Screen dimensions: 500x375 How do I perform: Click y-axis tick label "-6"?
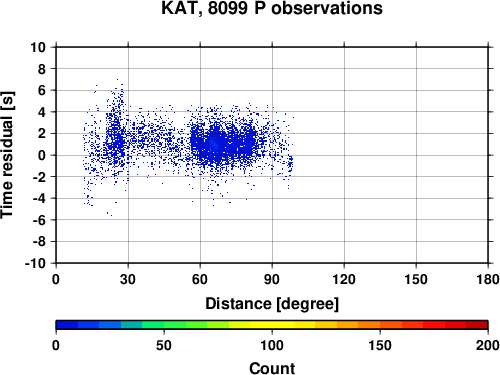point(39,220)
